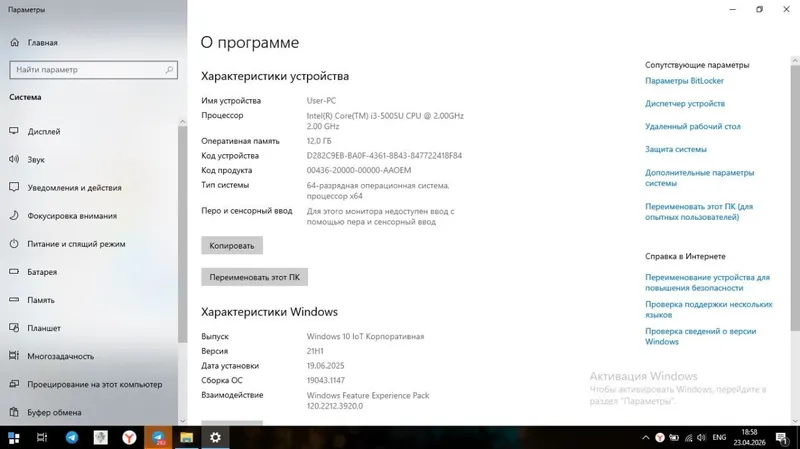800x449 pixels.
Task: Click the volume icon in the system tray
Action: click(702, 438)
